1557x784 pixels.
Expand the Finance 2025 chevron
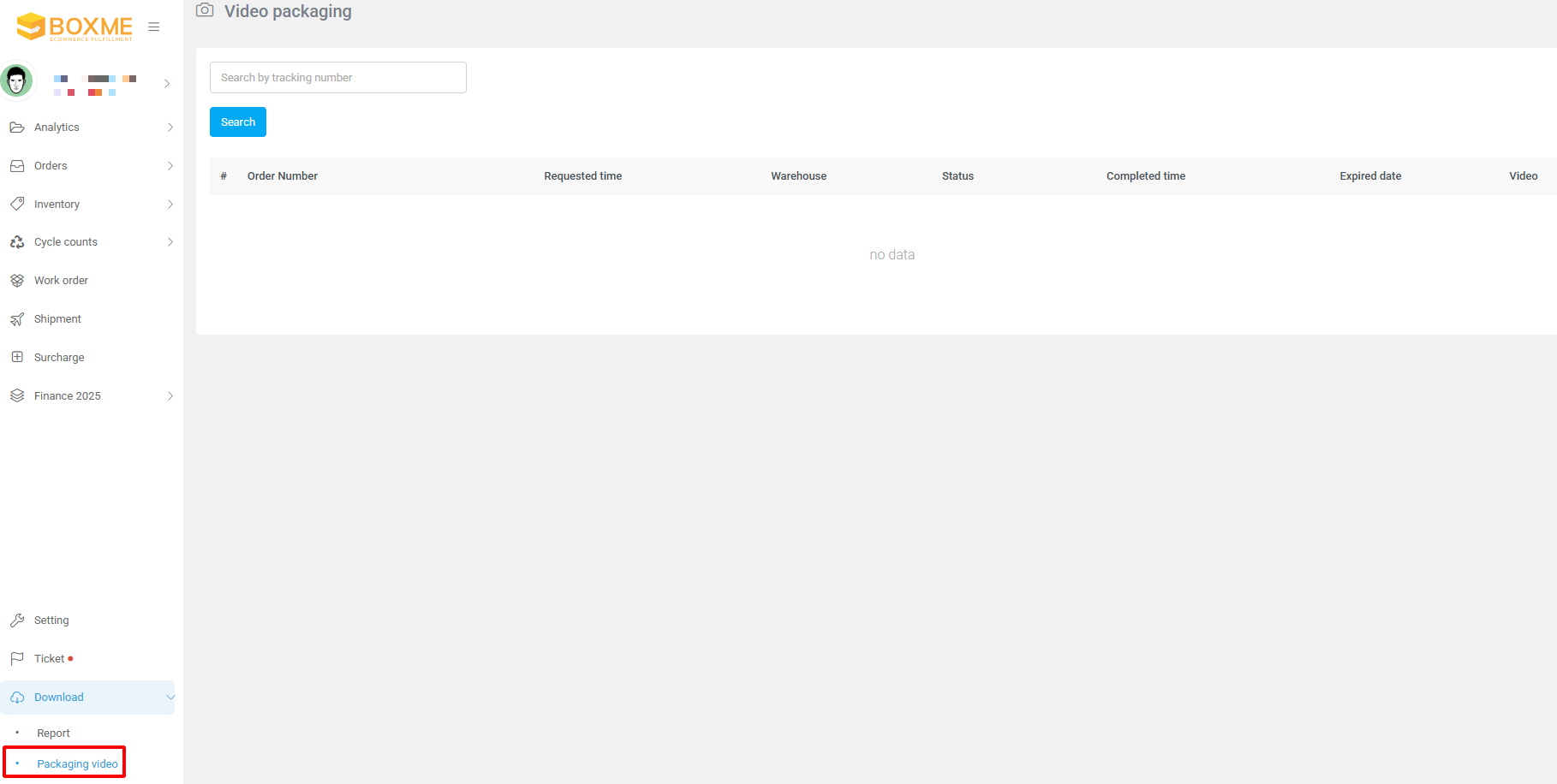(x=170, y=396)
